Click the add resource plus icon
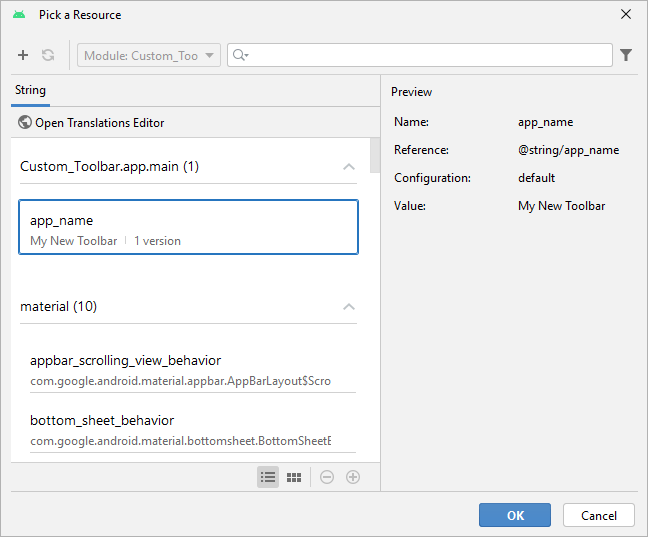 [x=23, y=55]
